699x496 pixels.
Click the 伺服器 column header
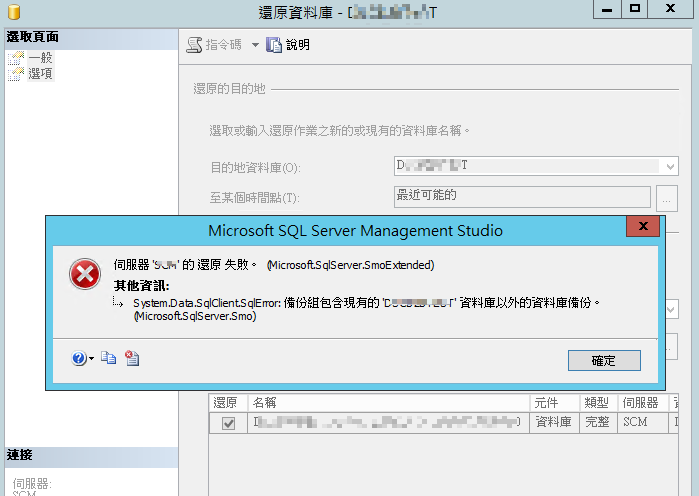642,403
